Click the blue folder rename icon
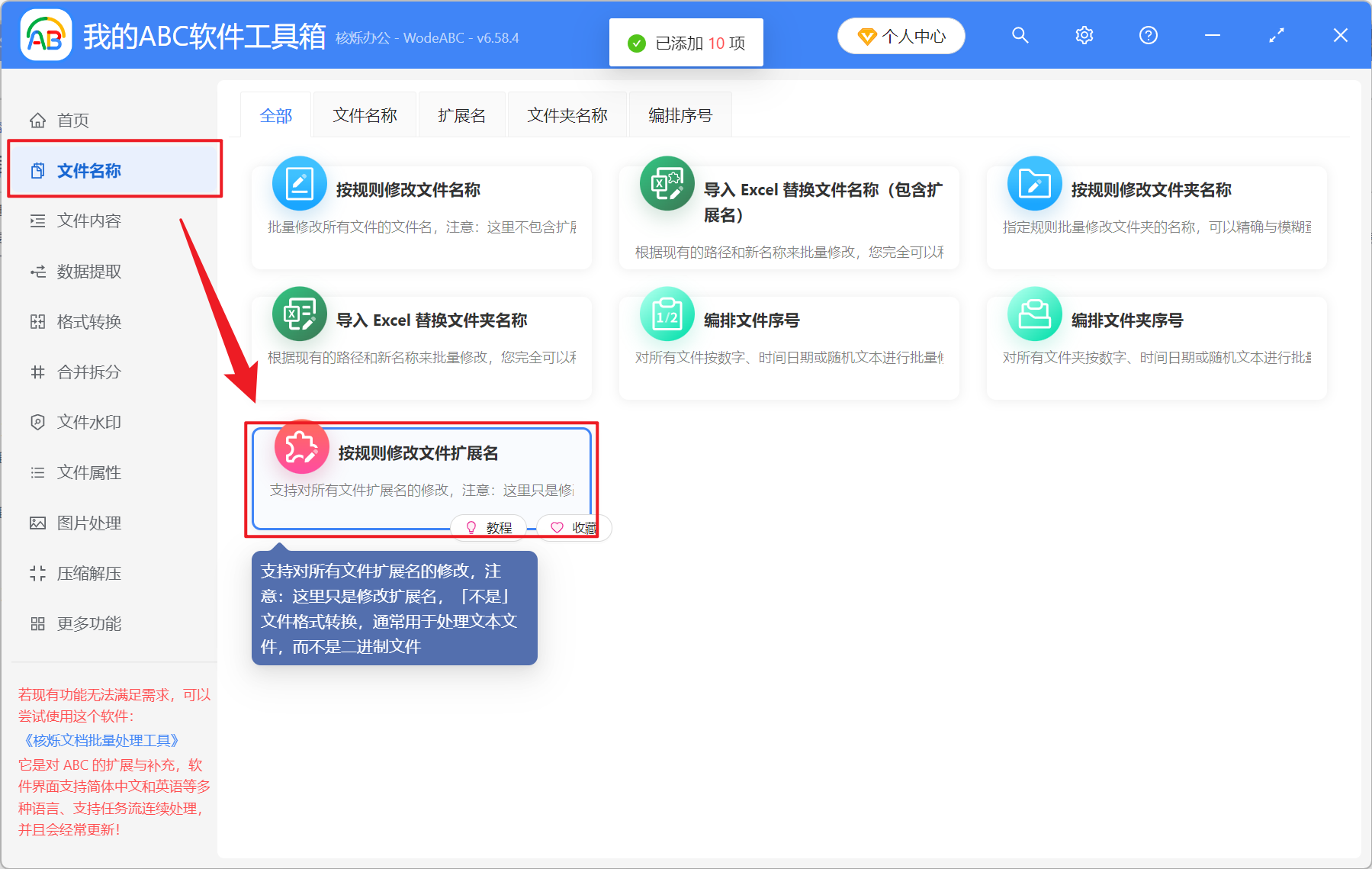 [1034, 184]
